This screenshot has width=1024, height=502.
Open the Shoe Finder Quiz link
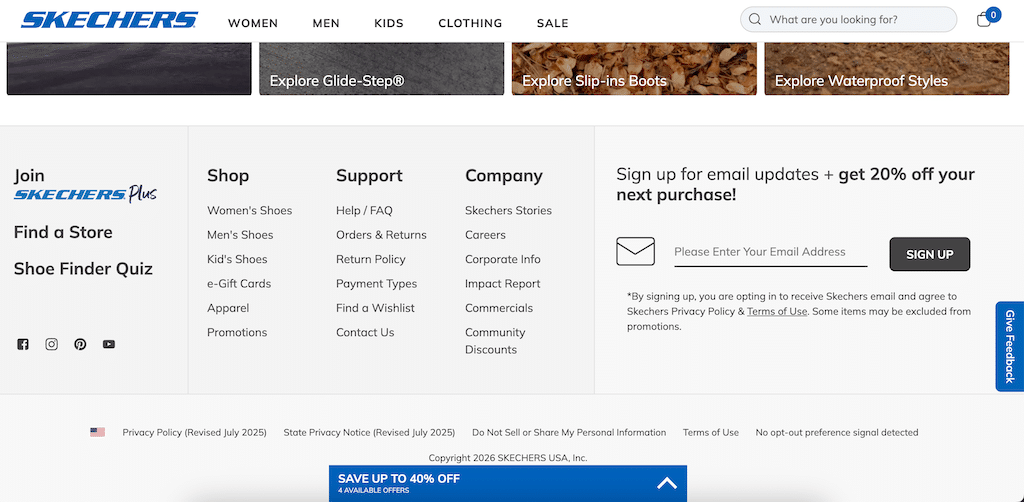click(x=83, y=268)
